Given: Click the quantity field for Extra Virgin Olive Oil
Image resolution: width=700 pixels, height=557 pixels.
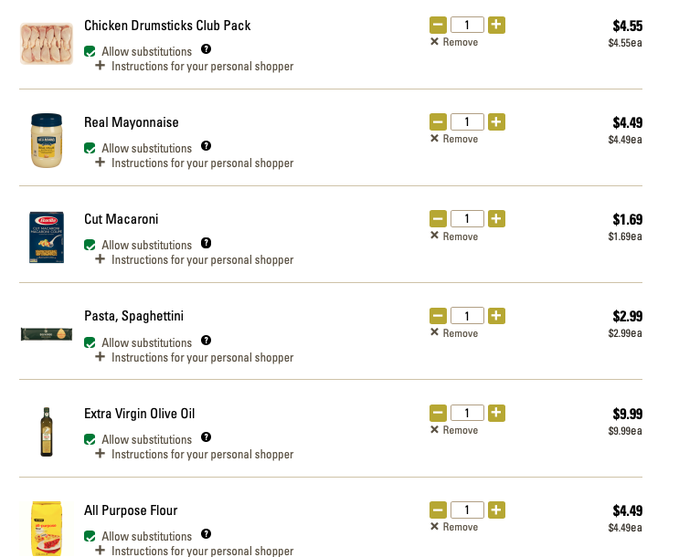Looking at the screenshot, I should (x=467, y=413).
